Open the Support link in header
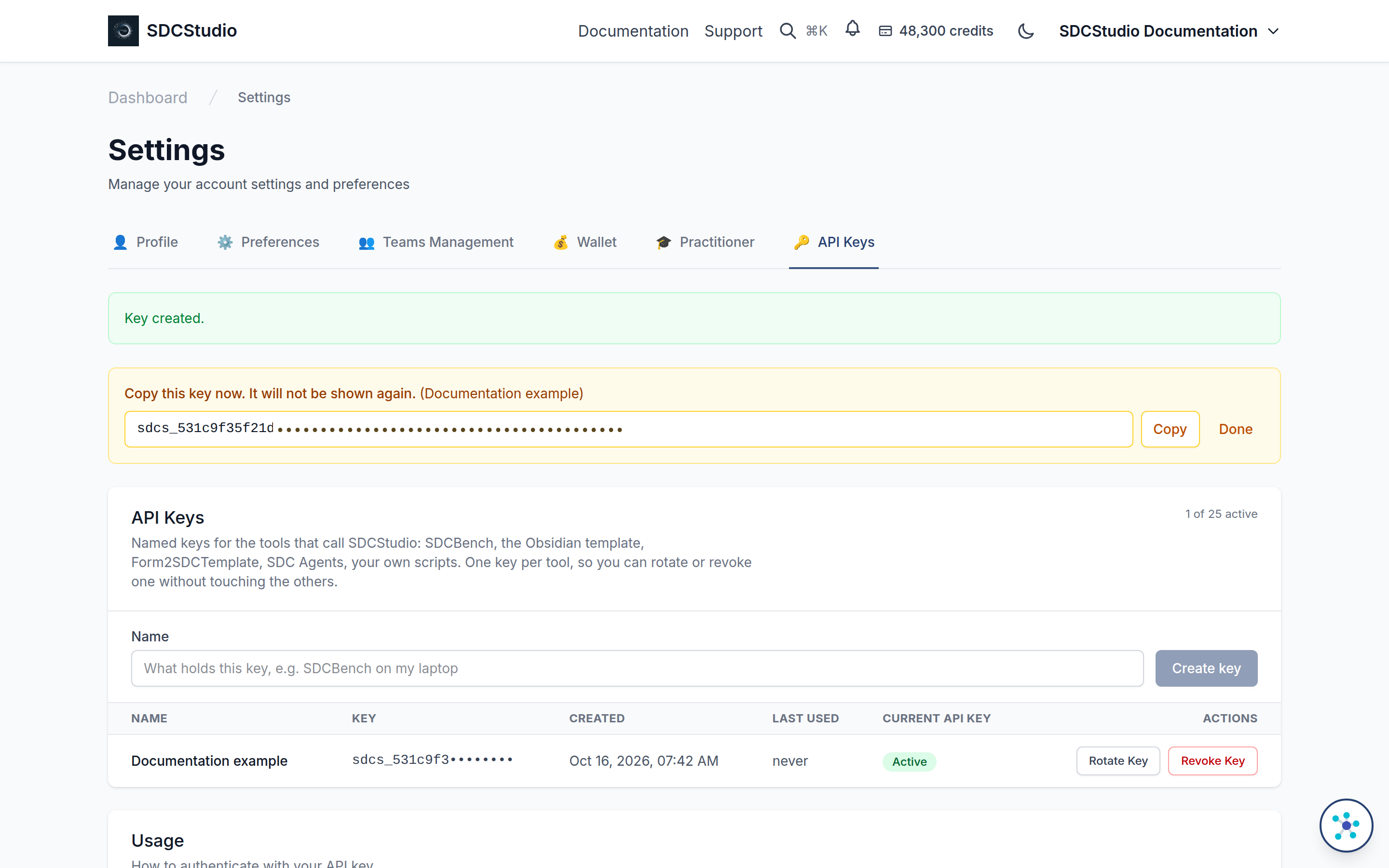 733,31
